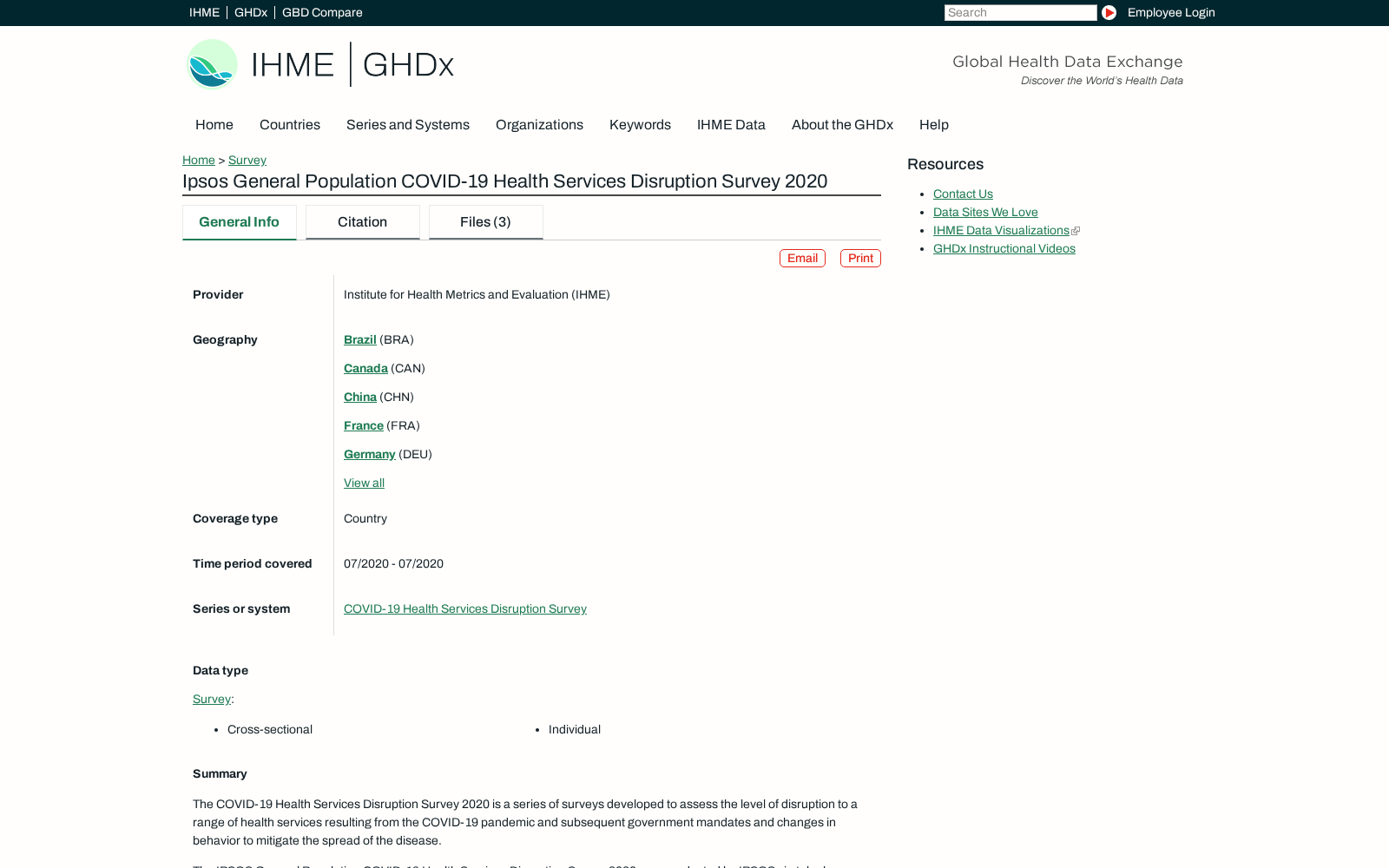Open GHDx Instructional Videos link
The image size is (1389, 868).
tap(1004, 249)
